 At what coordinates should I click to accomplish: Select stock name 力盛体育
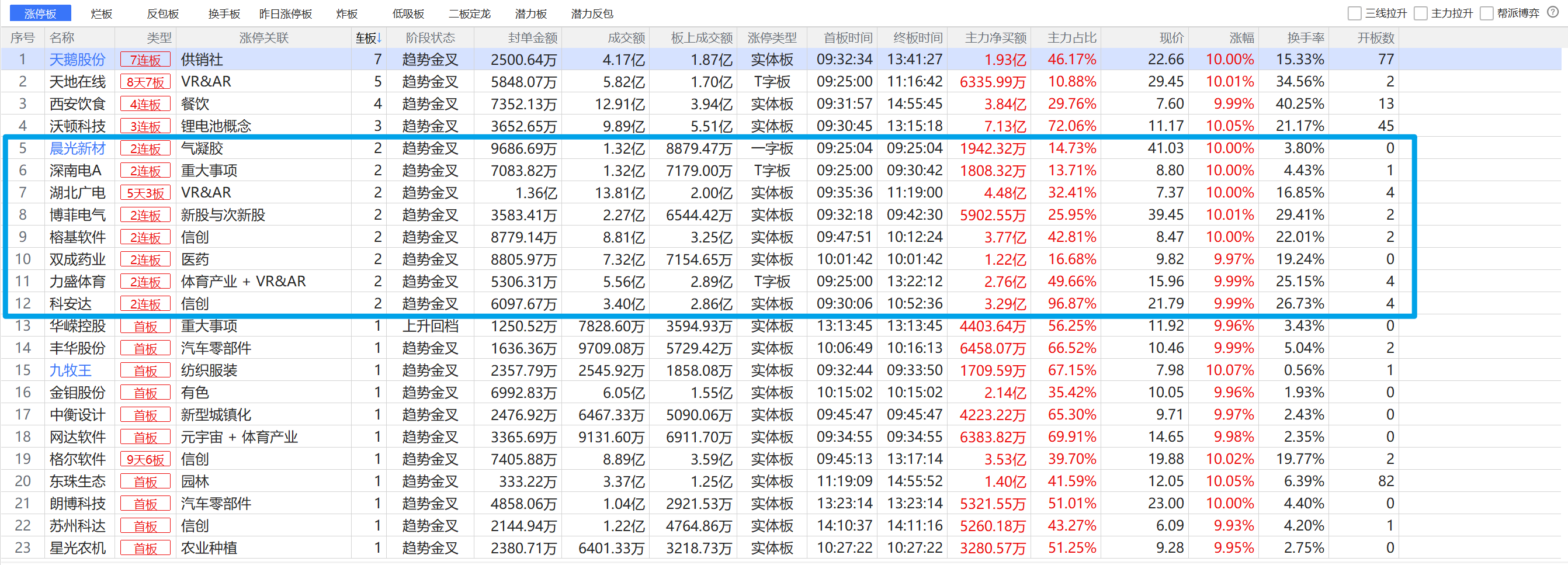[x=77, y=282]
